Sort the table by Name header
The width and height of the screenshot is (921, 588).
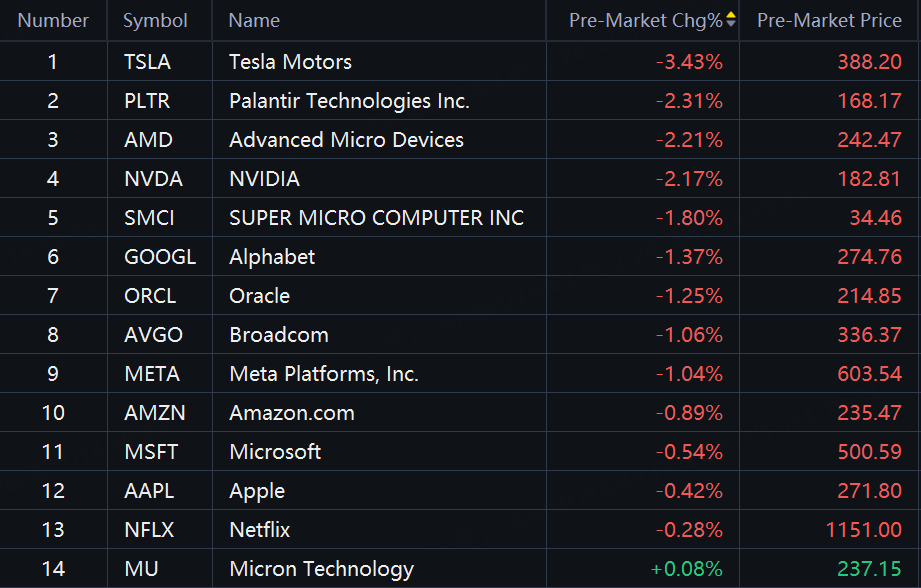(254, 20)
